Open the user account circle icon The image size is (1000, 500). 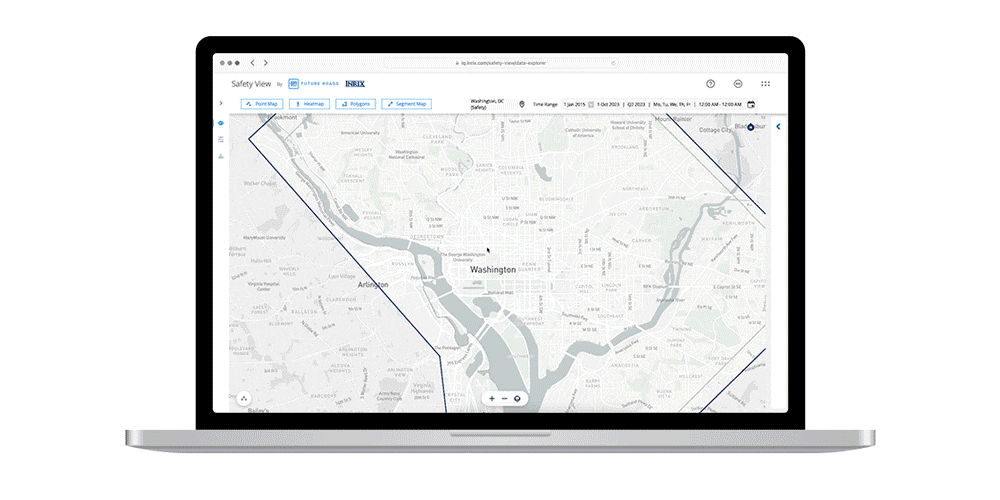pos(738,84)
